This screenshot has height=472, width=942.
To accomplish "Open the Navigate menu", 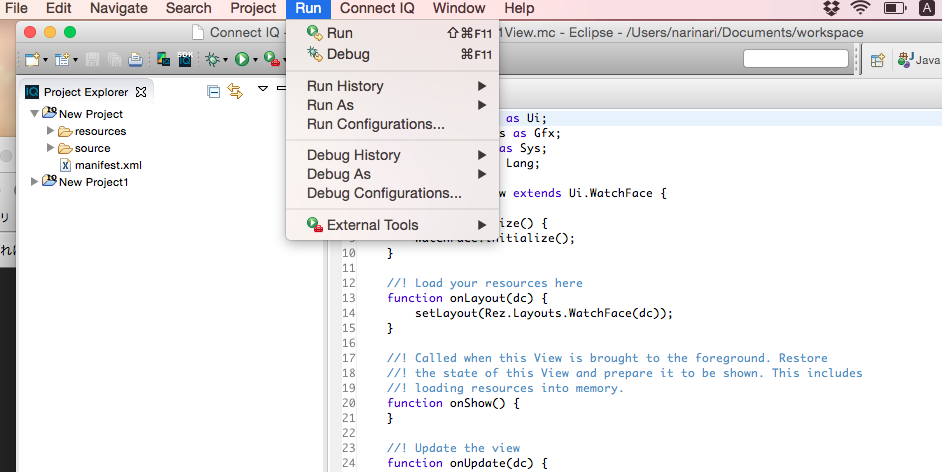I will pos(118,8).
